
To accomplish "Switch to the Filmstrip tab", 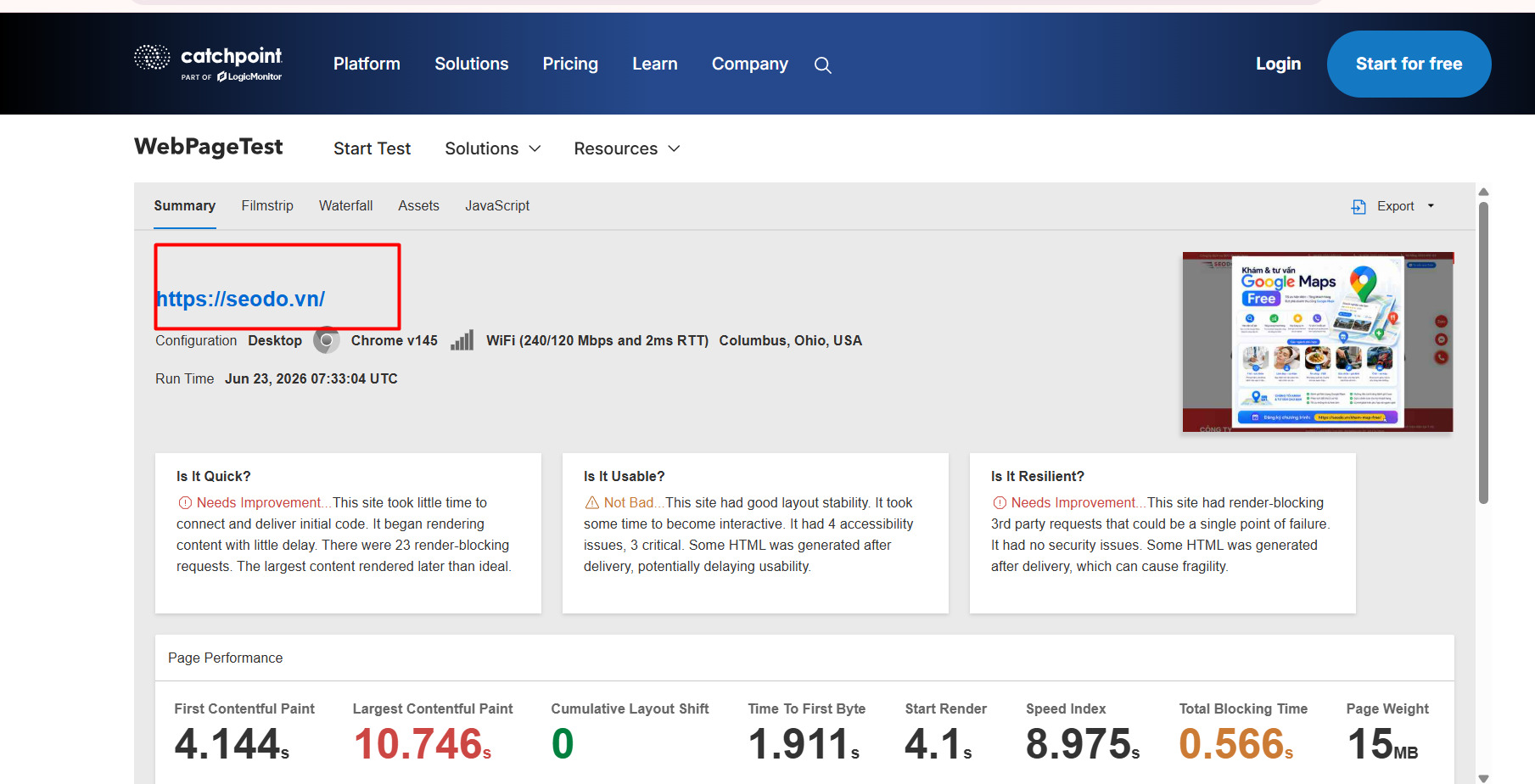I will coord(267,206).
